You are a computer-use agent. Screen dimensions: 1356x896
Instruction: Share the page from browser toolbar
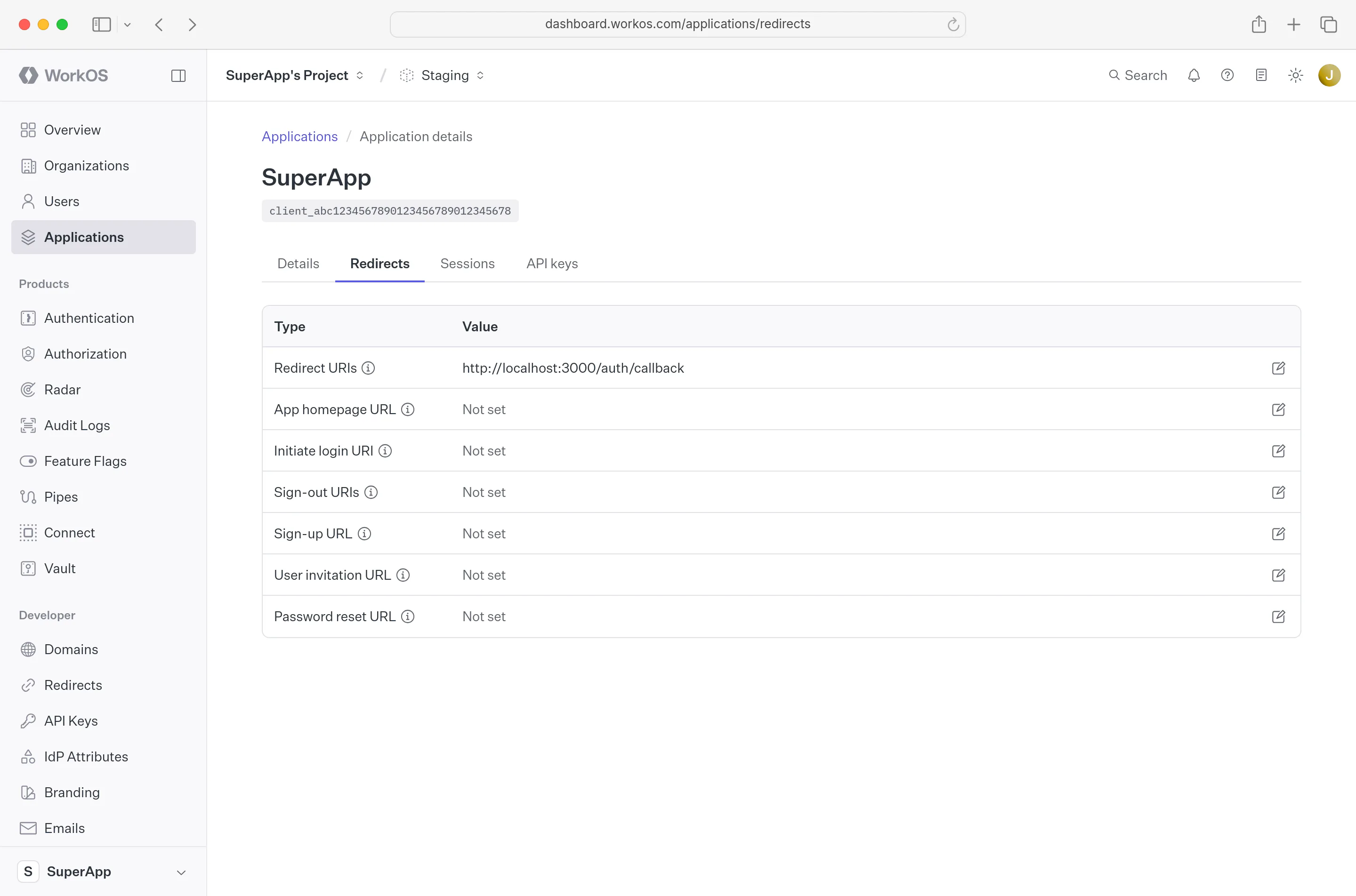(1259, 24)
